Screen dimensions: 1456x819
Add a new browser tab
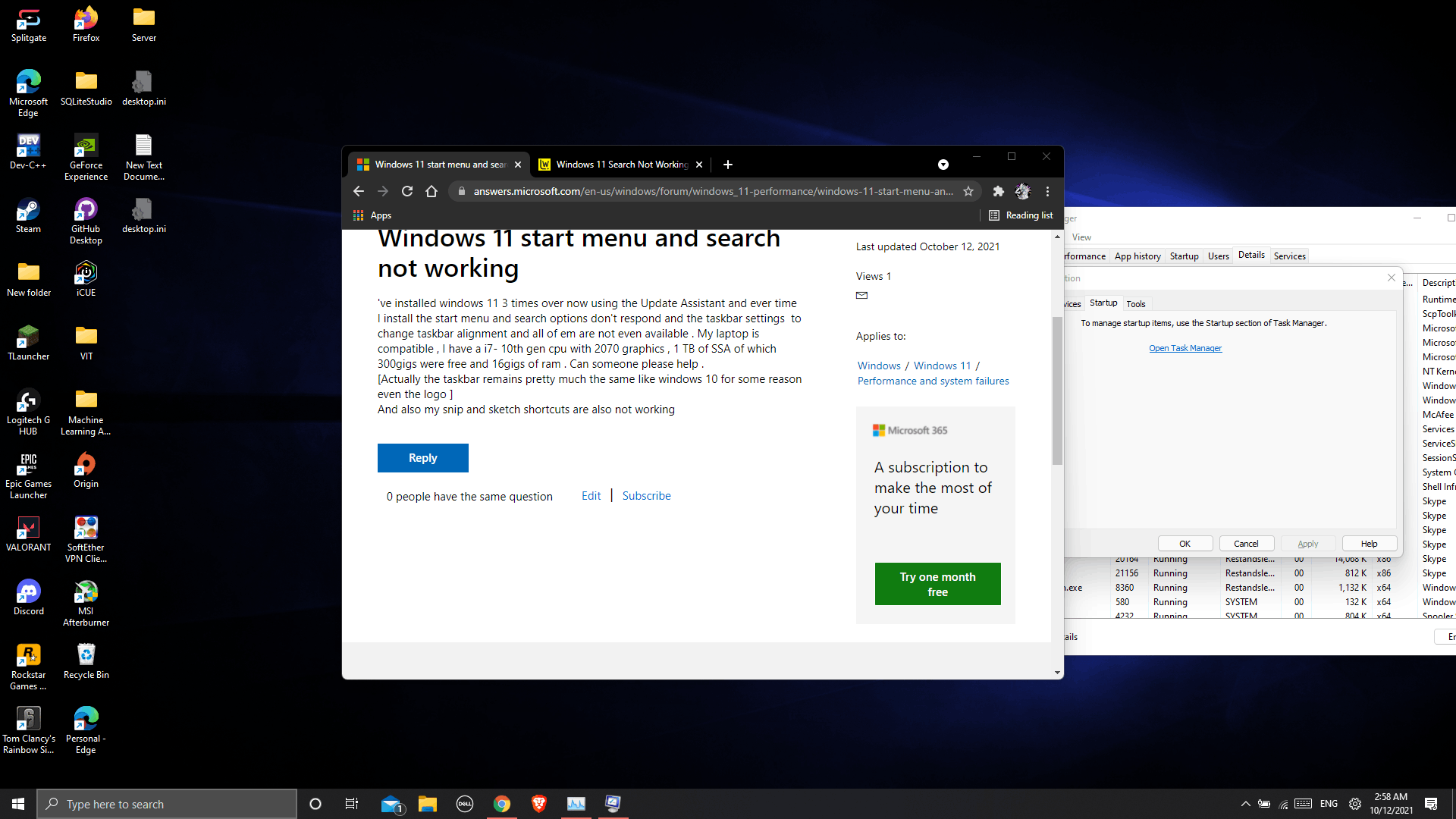(x=728, y=165)
